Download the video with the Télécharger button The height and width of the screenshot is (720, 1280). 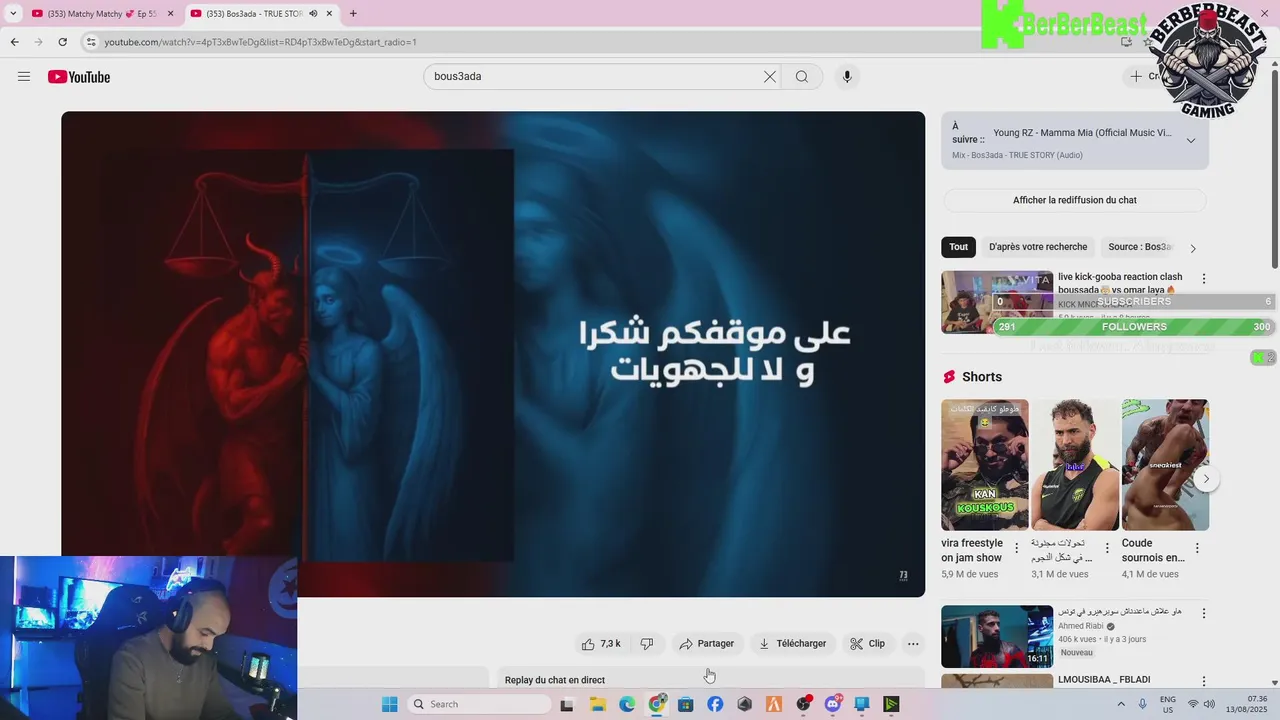793,644
